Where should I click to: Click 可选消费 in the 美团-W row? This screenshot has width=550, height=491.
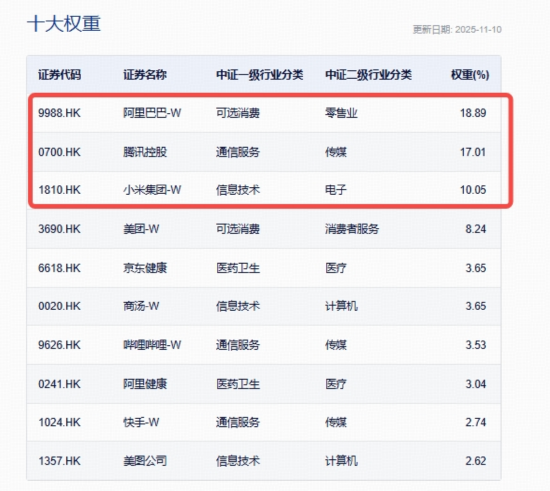(238, 229)
